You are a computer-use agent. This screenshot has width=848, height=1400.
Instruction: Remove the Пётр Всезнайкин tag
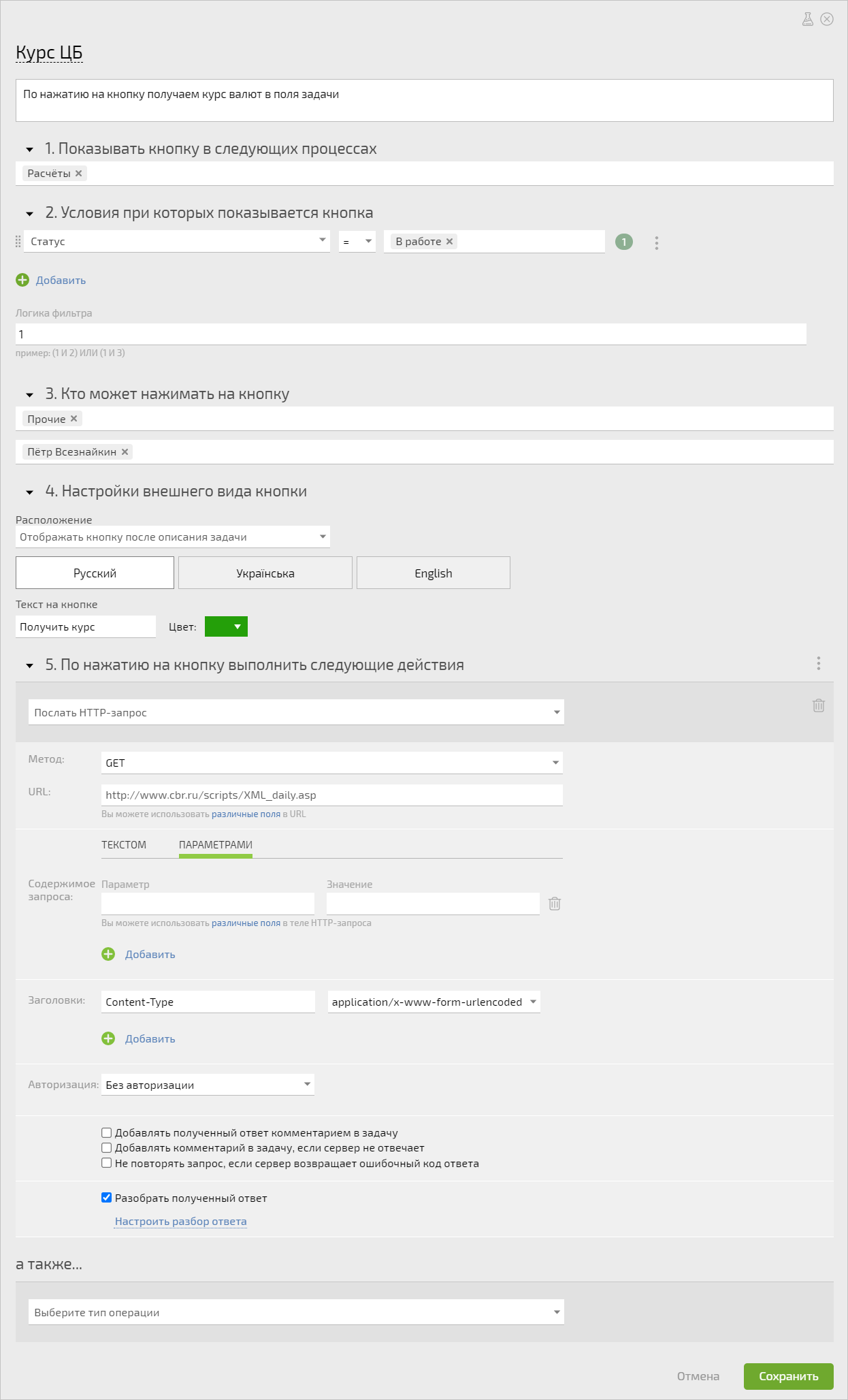pos(125,451)
